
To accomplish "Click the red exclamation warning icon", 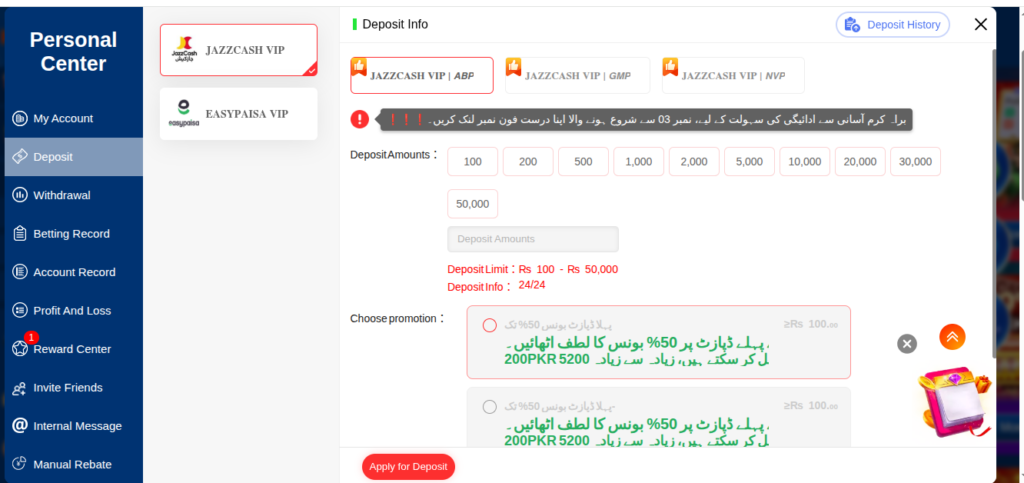I will (360, 119).
